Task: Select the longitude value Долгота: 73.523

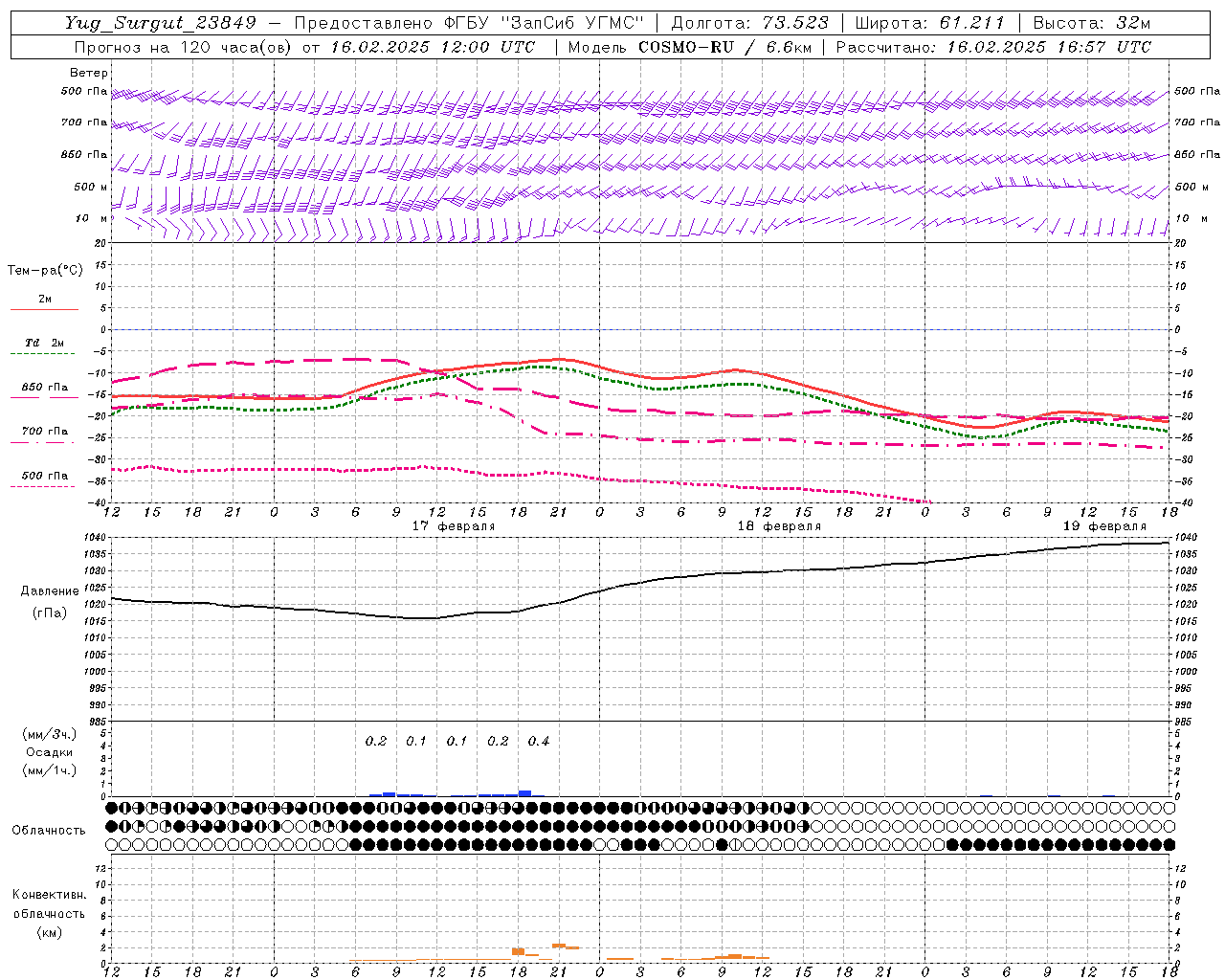Action: 749,24
